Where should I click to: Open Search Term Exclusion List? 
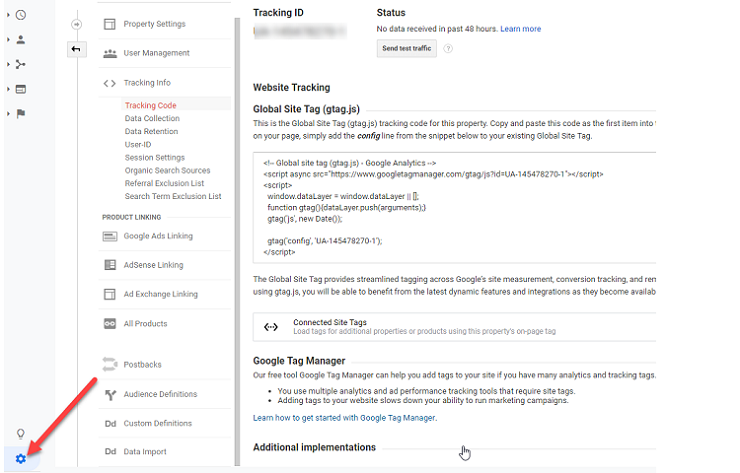pyautogui.click(x=173, y=196)
